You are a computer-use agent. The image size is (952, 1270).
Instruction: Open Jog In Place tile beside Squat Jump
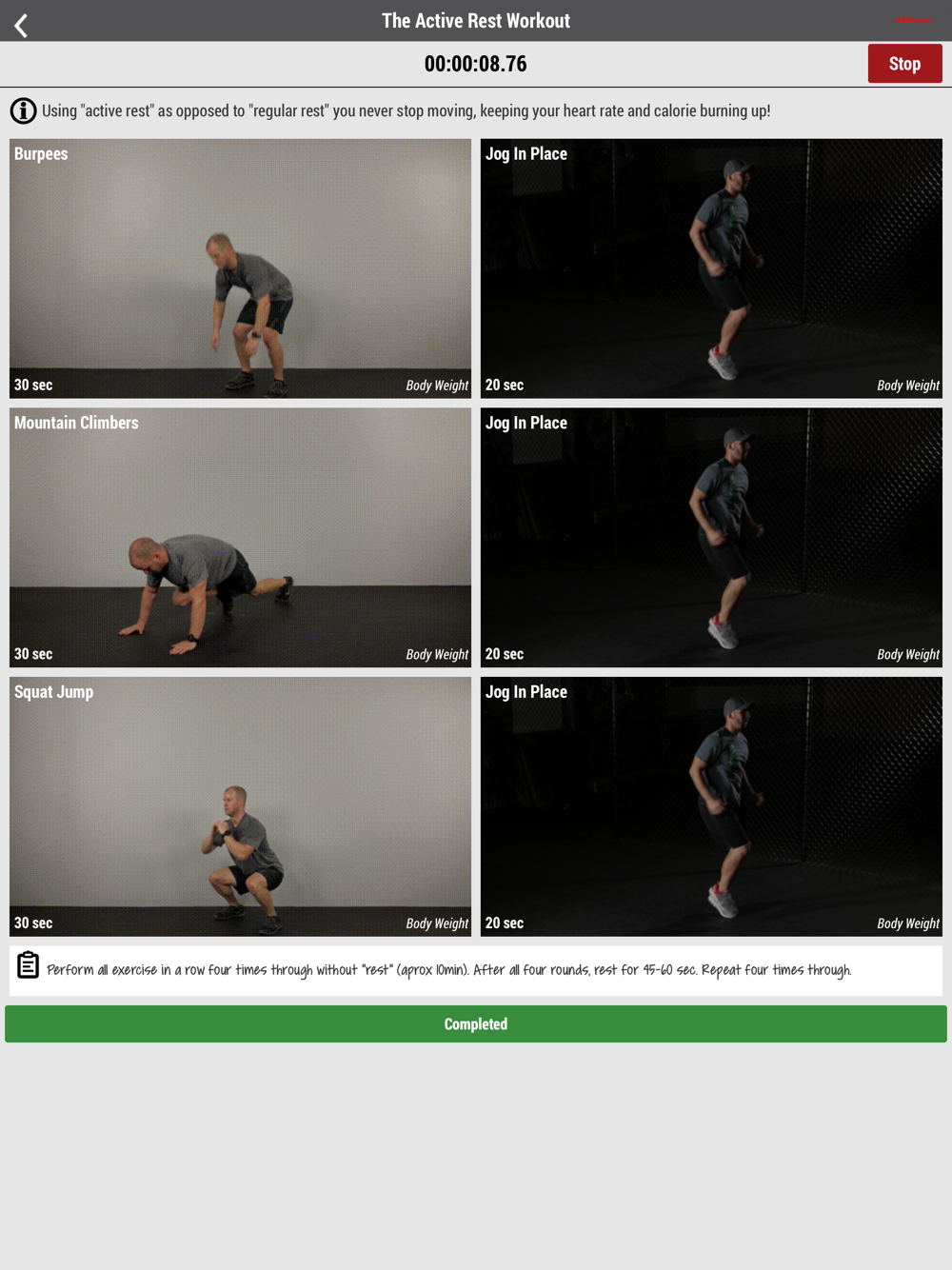[x=711, y=806]
